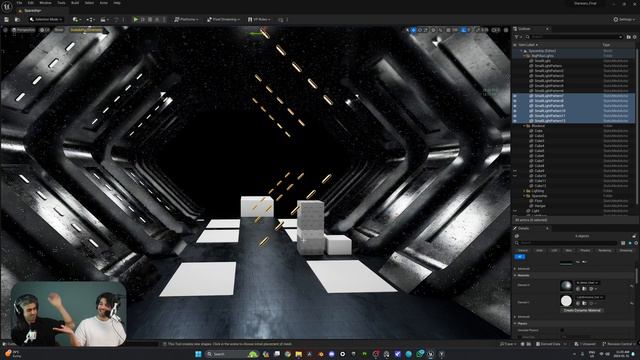Save the current level using the toolbar icon
Viewport: 640px width, 360px height.
coord(7,19)
